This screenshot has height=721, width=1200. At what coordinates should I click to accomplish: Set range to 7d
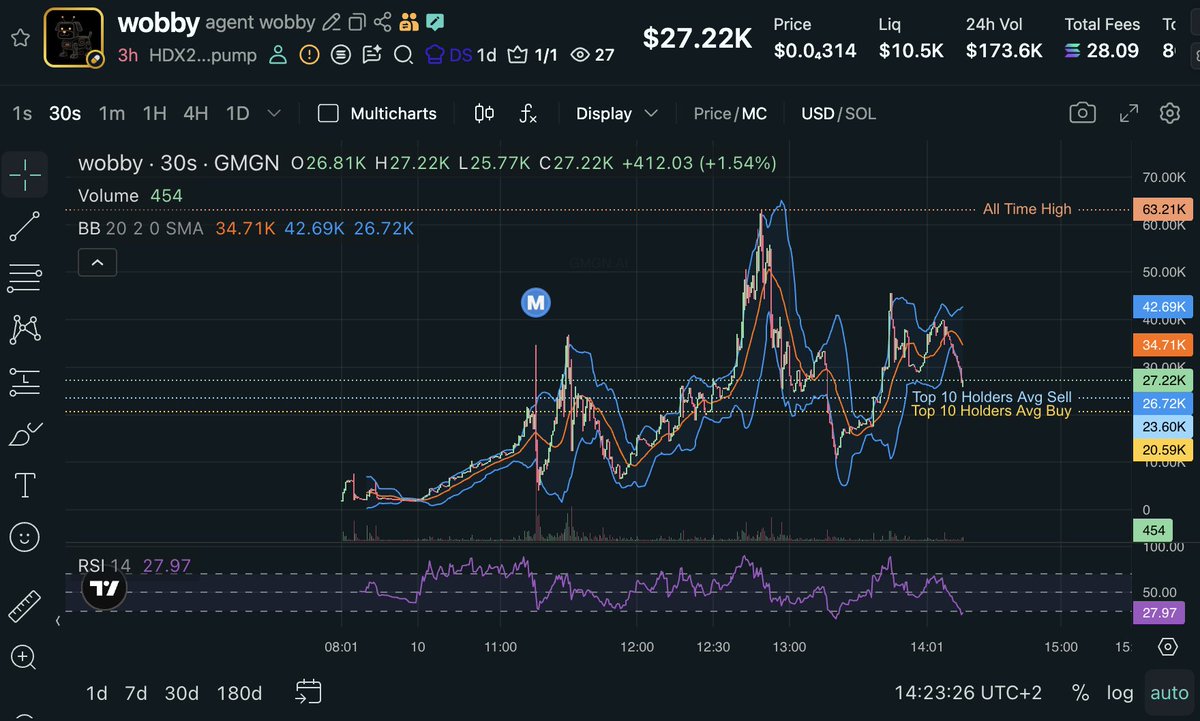(x=136, y=693)
